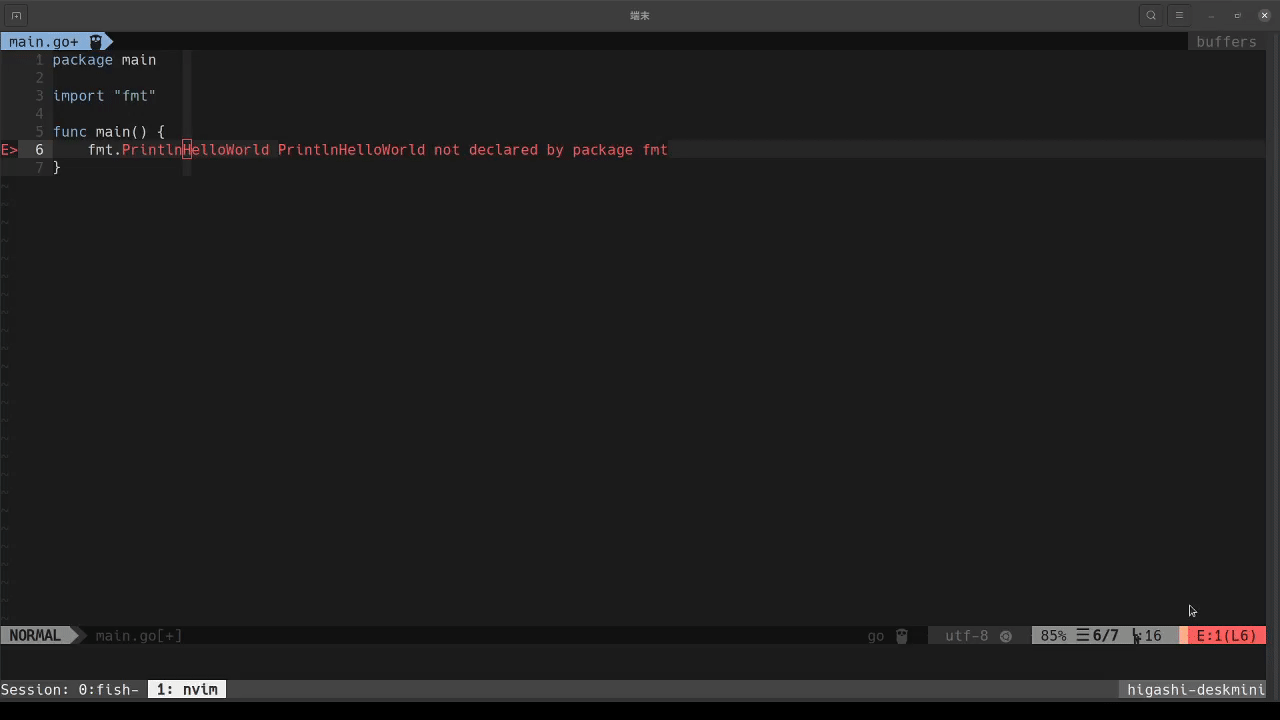Select the main.go+ buffer tab
Screen dimensions: 1280x720
(x=42, y=41)
